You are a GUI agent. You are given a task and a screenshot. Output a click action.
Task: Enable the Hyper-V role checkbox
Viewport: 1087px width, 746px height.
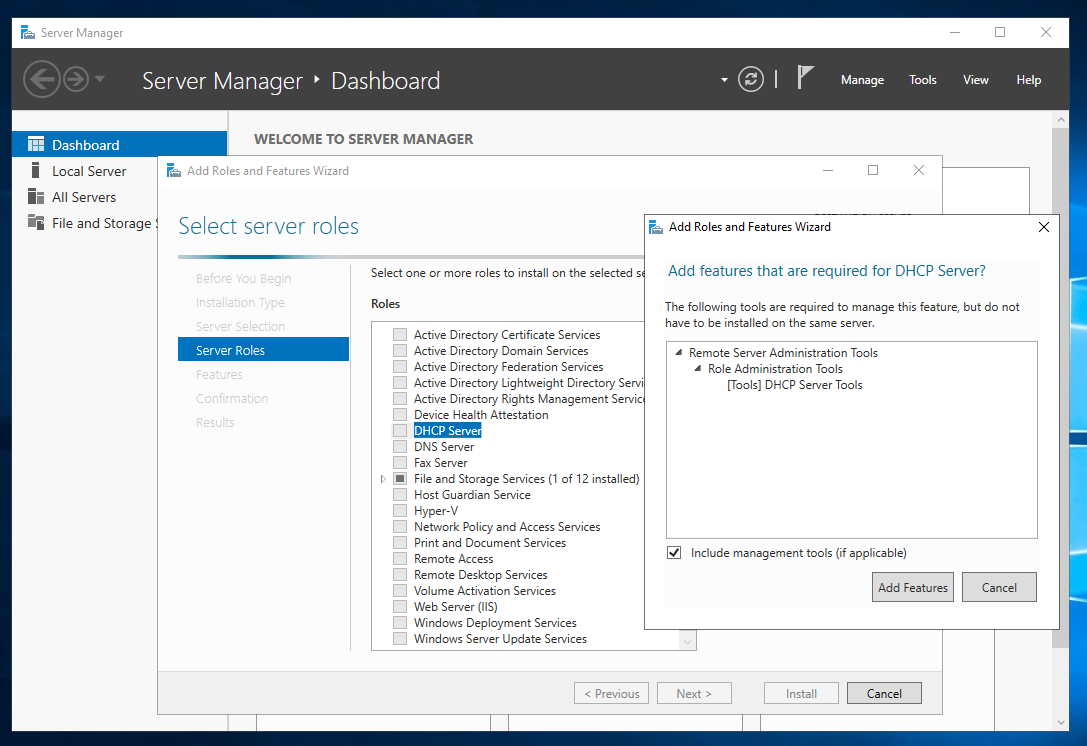[400, 511]
